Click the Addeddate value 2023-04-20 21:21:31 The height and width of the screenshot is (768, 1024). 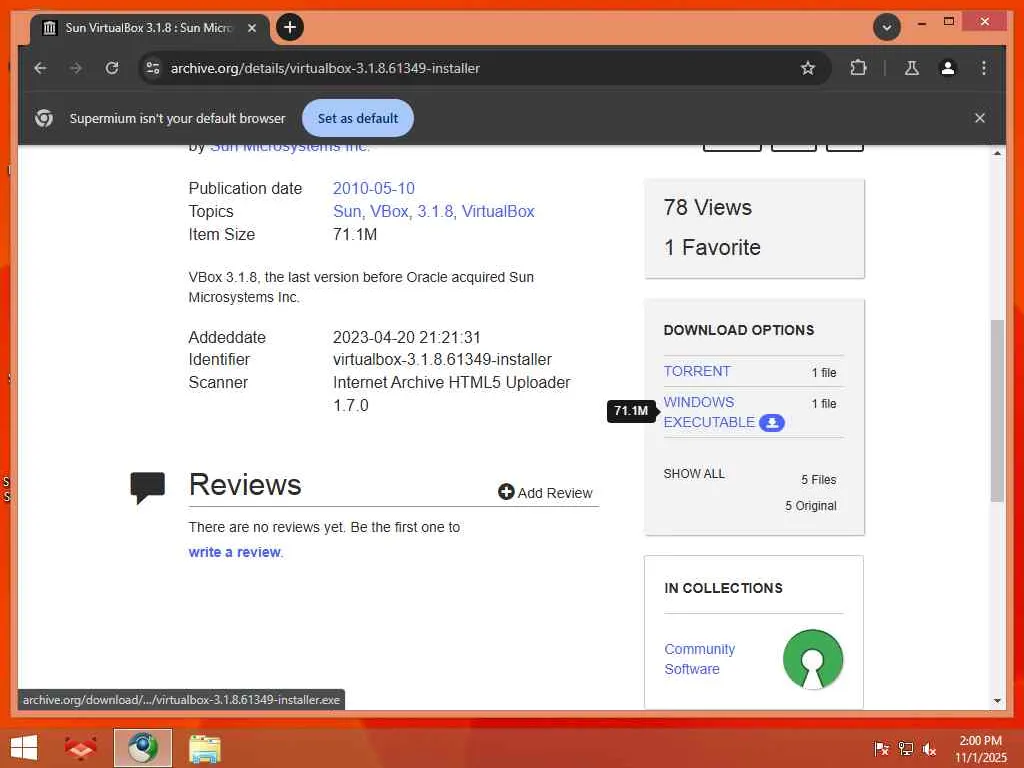click(x=407, y=338)
